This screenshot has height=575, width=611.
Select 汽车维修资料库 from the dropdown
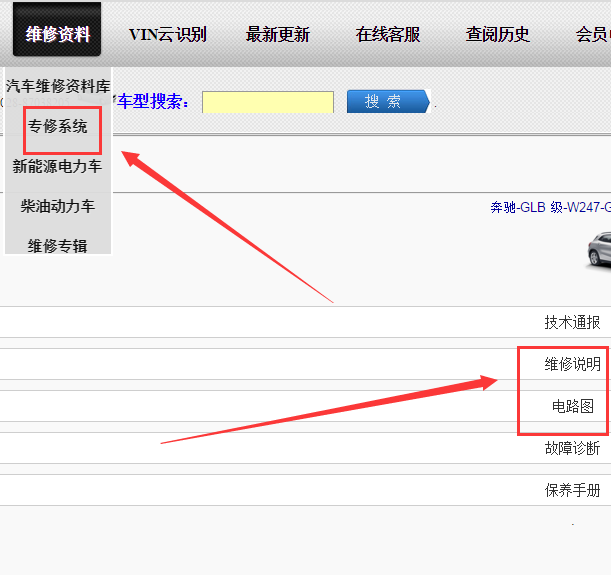pyautogui.click(x=58, y=87)
